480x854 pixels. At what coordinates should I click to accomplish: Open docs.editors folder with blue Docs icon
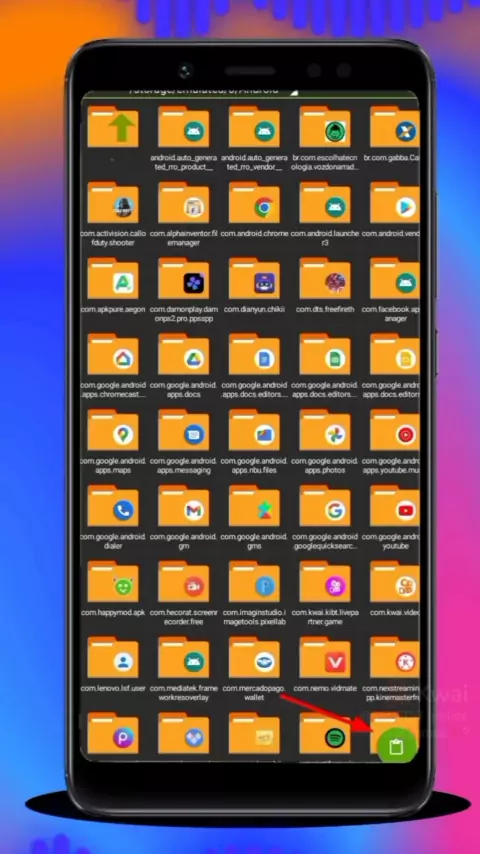pos(254,354)
